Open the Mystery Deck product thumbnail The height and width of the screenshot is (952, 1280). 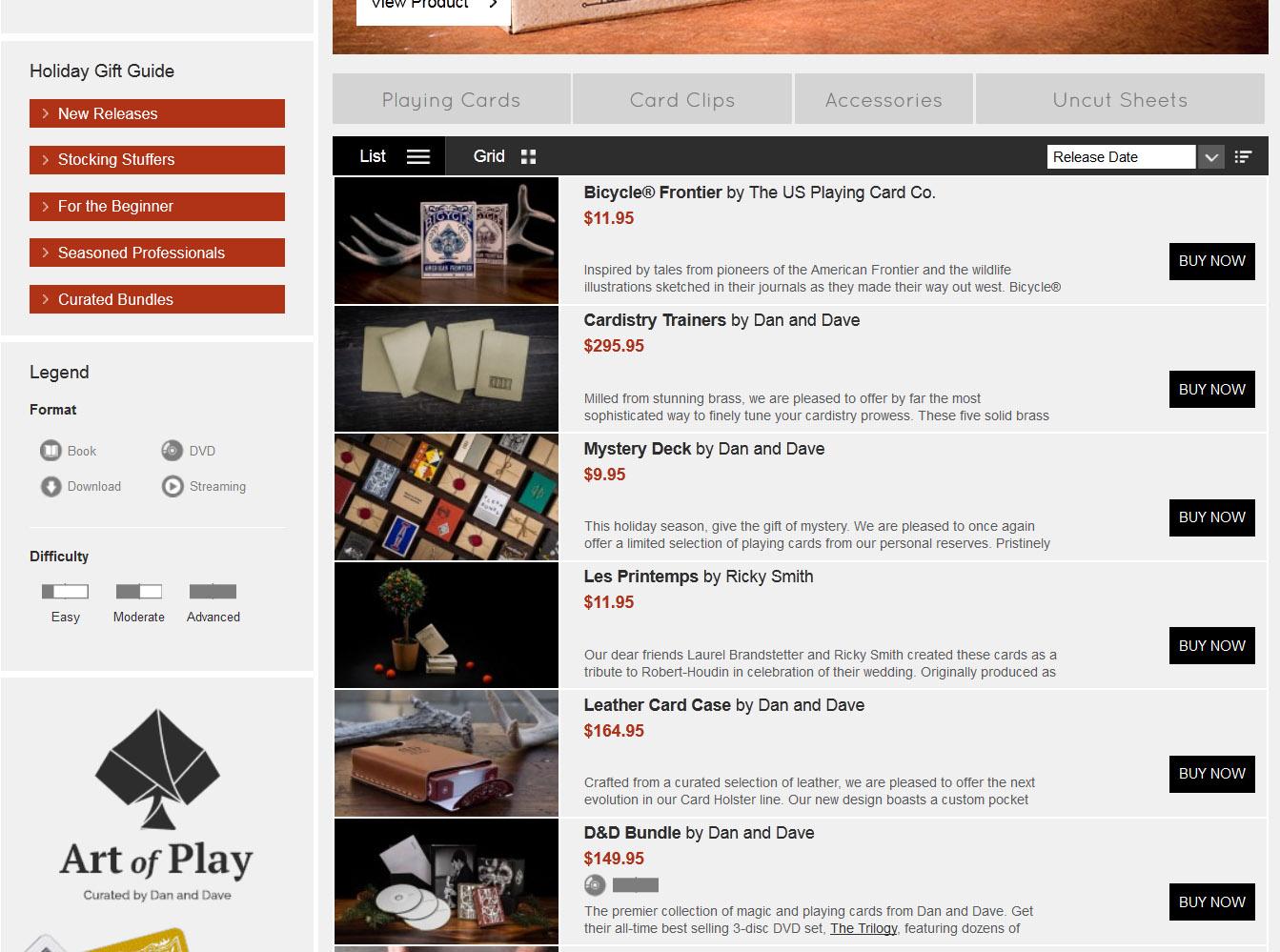[446, 496]
